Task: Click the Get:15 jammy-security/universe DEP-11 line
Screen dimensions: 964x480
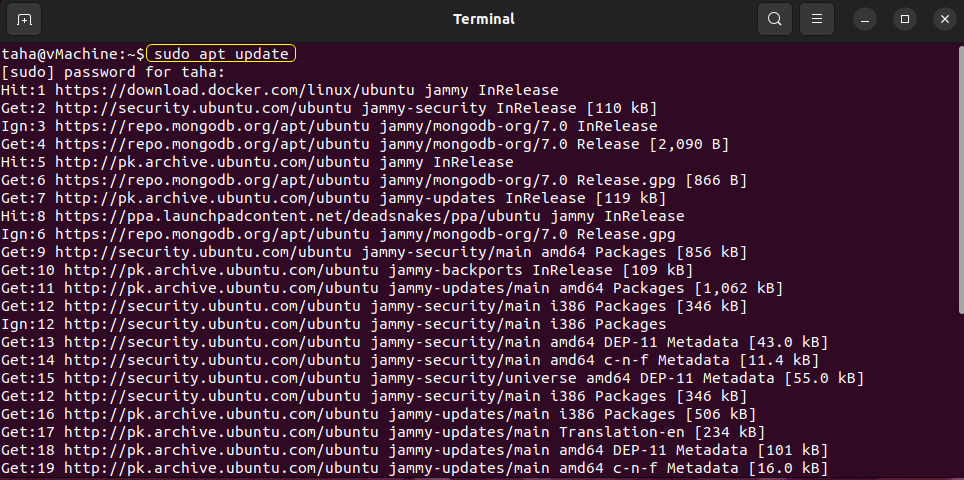Action: 432,378
